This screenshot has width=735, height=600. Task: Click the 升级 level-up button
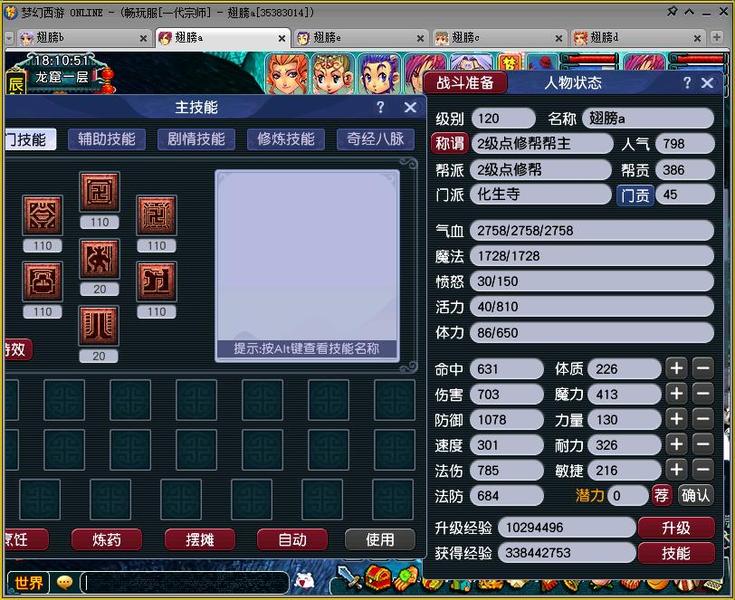pyautogui.click(x=676, y=528)
